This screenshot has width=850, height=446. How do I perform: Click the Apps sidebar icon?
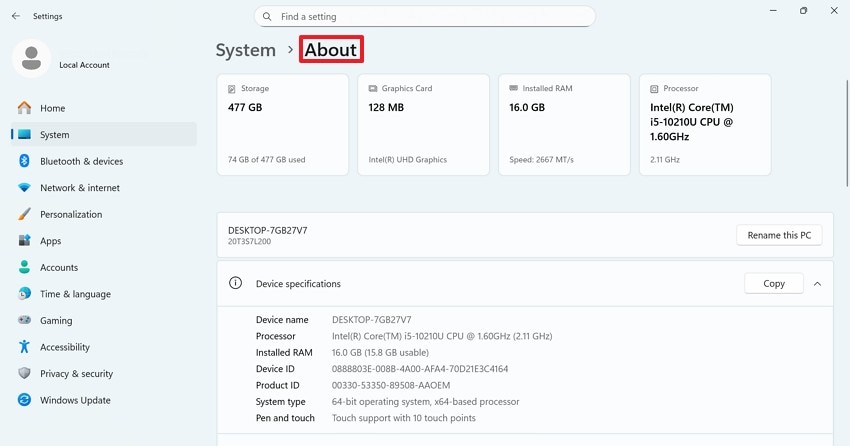point(24,241)
